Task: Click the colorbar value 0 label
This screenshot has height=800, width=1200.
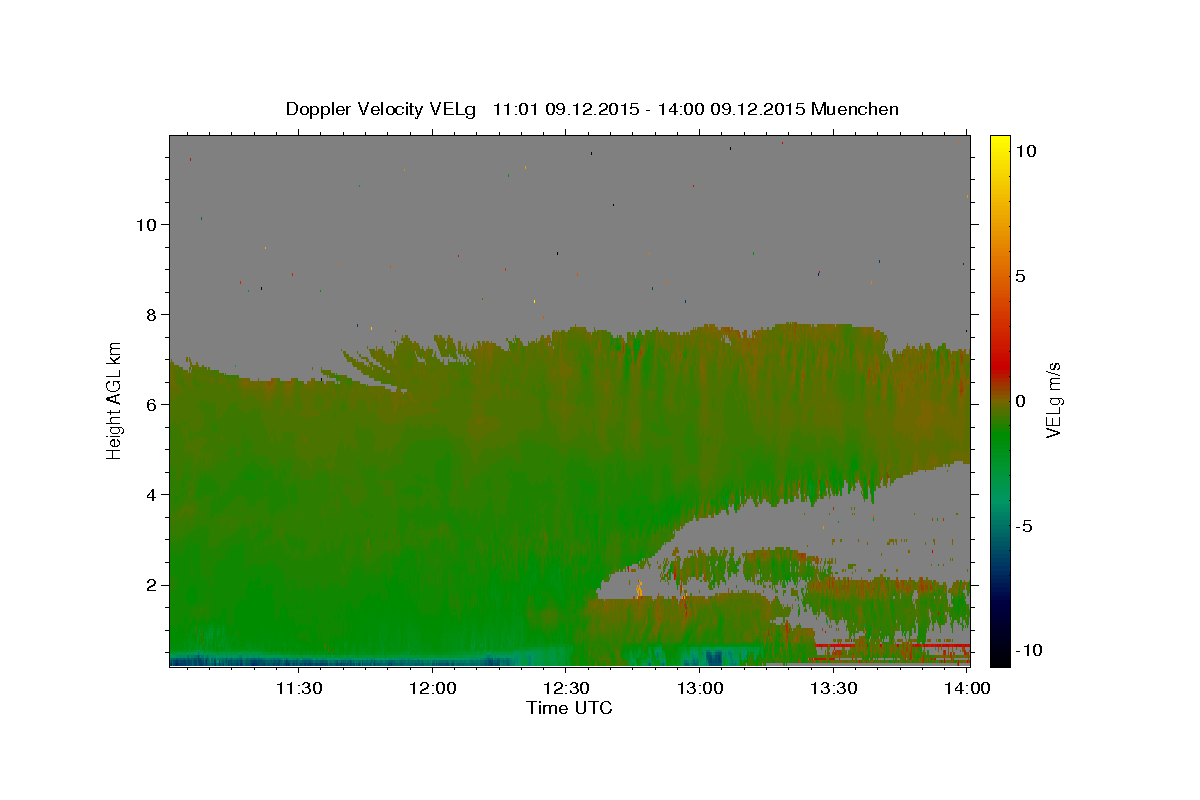Action: [1020, 400]
